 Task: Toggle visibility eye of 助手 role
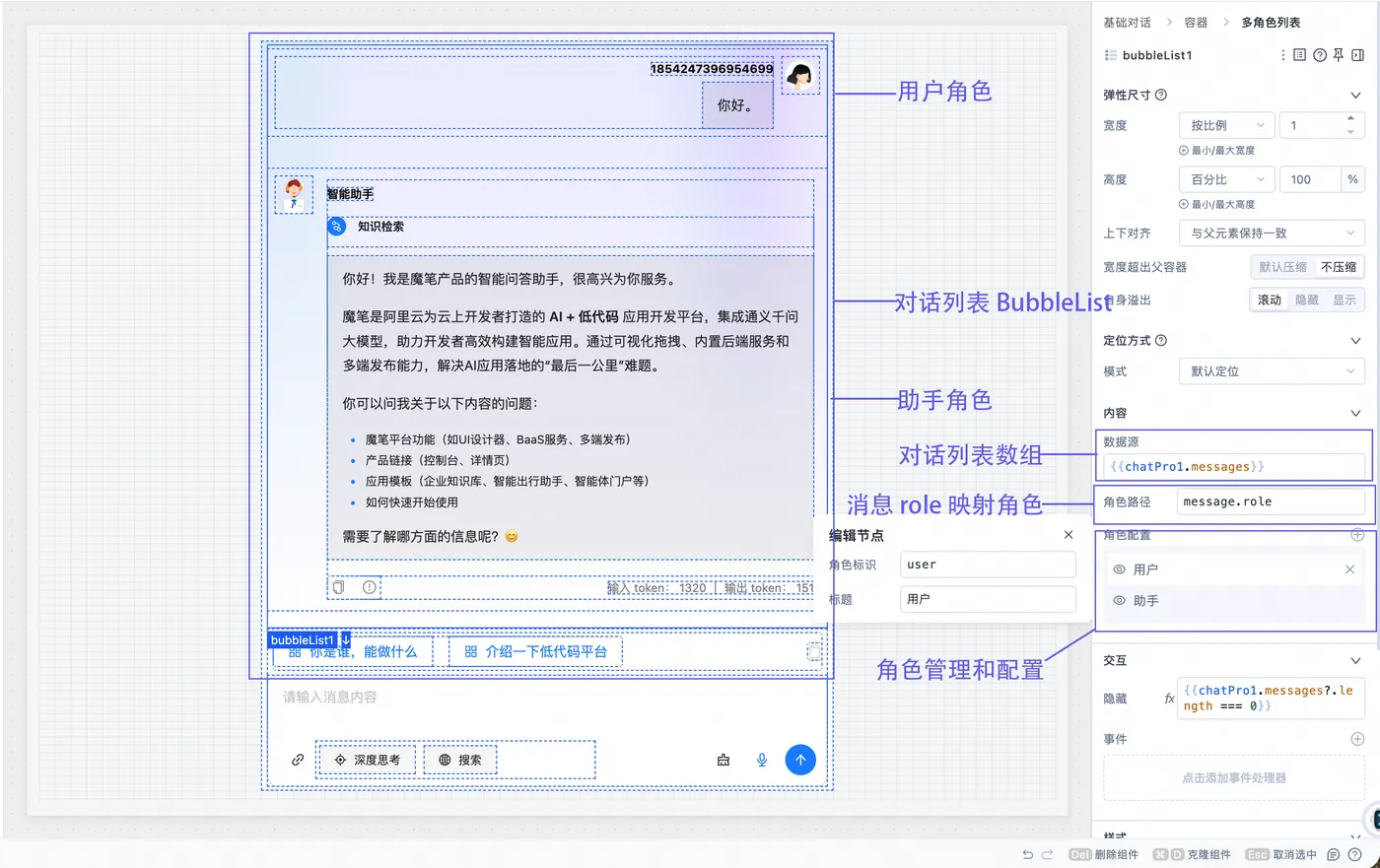pos(1119,601)
